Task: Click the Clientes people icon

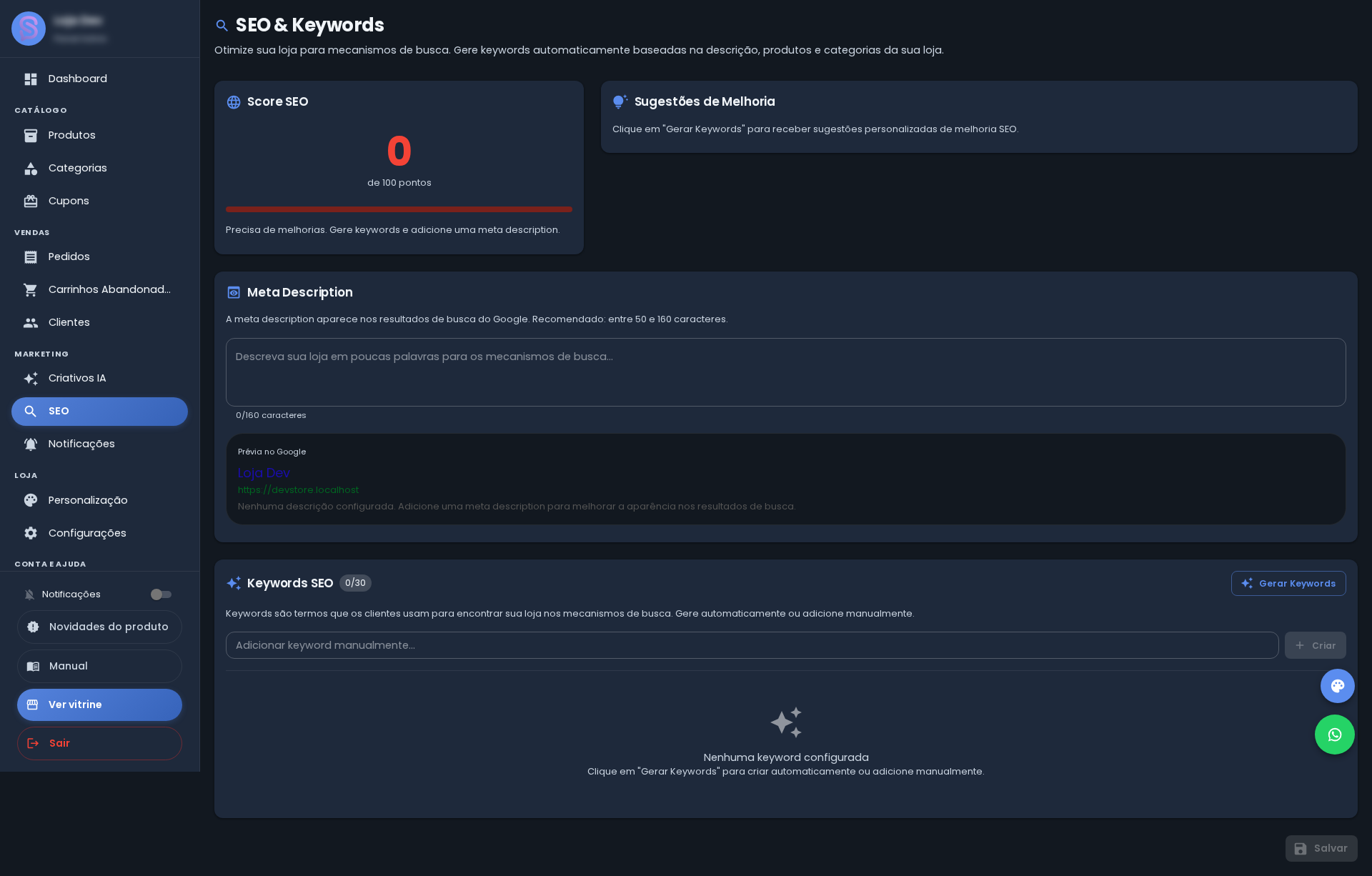Action: (x=31, y=323)
